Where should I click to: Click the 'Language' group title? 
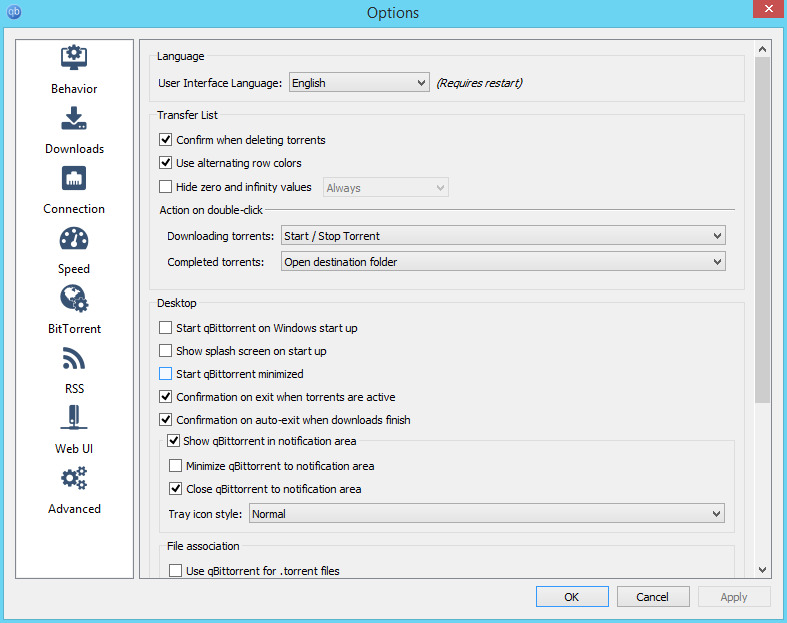tap(181, 56)
